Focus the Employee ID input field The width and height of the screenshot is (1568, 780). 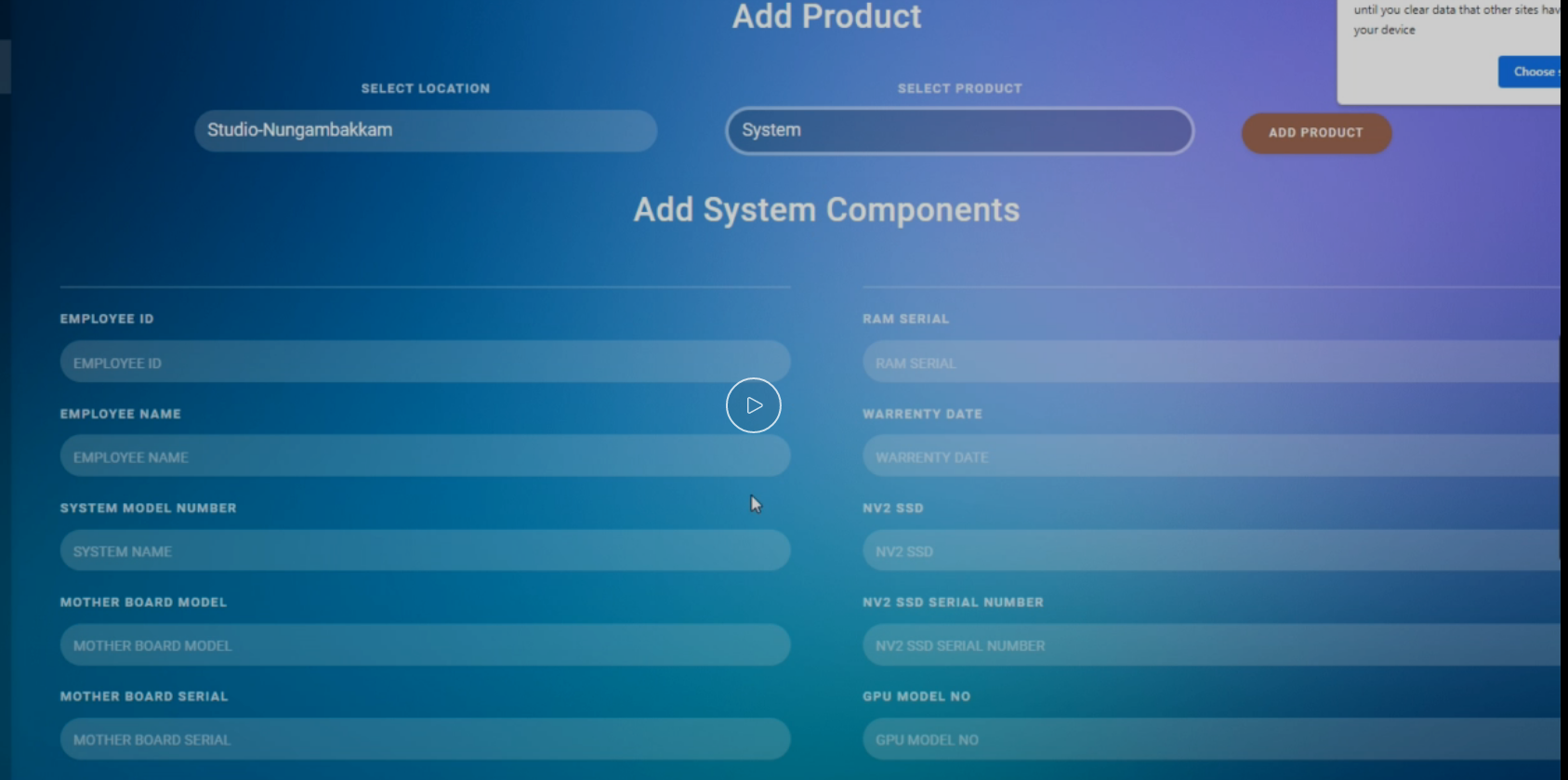[x=425, y=363]
